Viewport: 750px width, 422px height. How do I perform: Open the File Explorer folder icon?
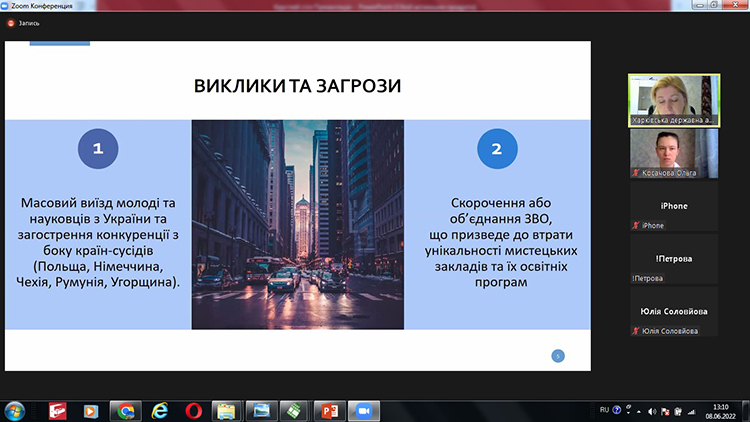click(227, 411)
